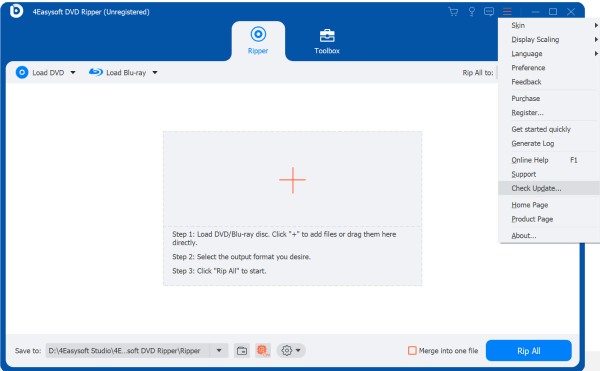Screen dimensions: 600x371
Task: Choose Purchase from the menu
Action: pos(549,98)
